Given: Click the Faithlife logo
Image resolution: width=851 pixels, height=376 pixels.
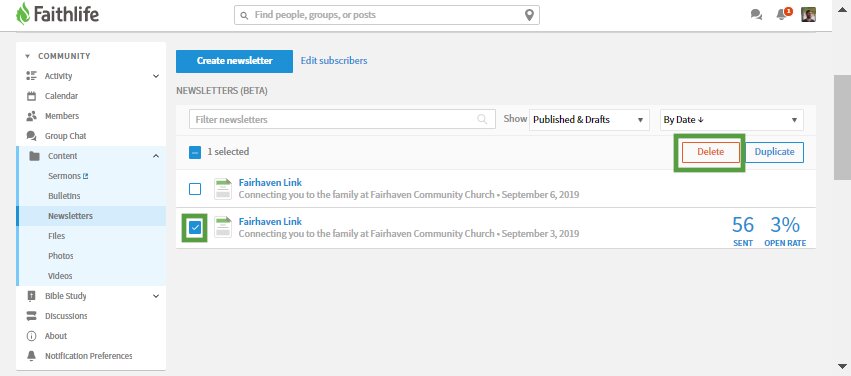Looking at the screenshot, I should pyautogui.click(x=58, y=14).
